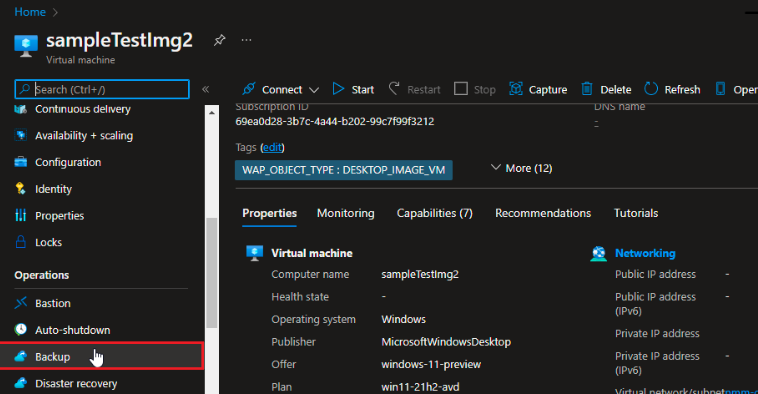Click the Identity key icon

pyautogui.click(x=20, y=189)
